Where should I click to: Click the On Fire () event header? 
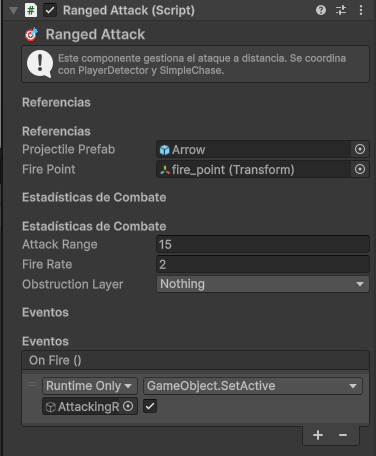coord(196,360)
